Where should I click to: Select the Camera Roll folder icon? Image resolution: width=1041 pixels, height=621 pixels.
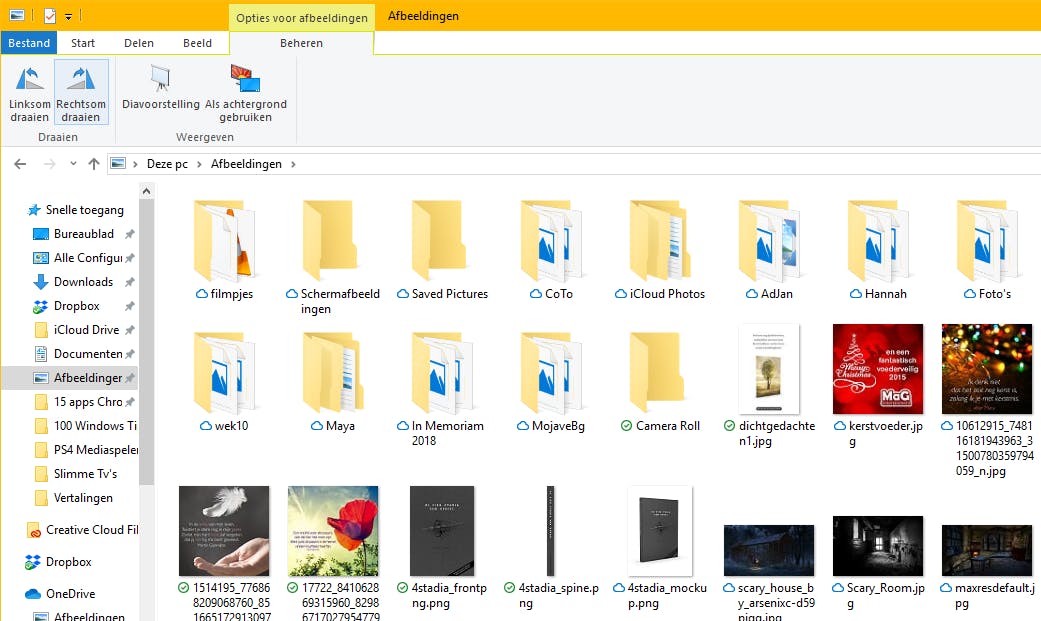coord(659,373)
